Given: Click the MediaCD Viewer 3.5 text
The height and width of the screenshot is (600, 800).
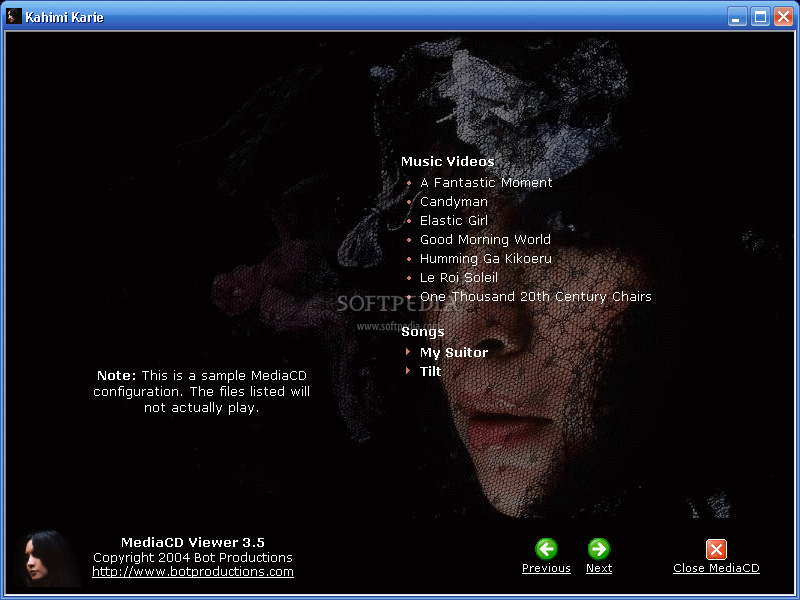Looking at the screenshot, I should pyautogui.click(x=193, y=542).
